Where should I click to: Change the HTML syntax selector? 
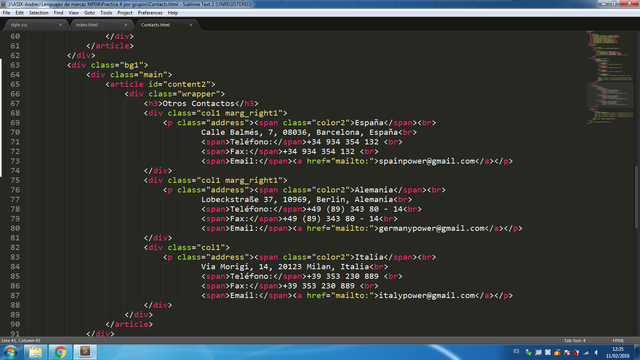tap(618, 340)
